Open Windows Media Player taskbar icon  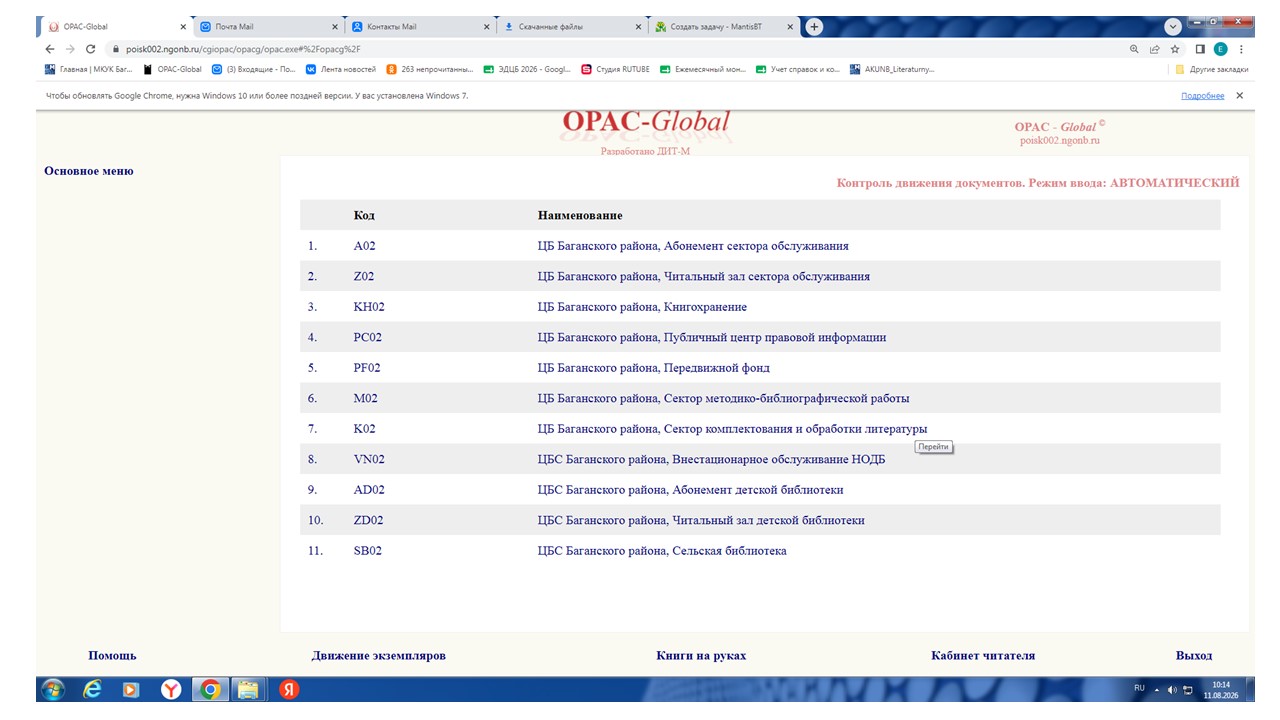[x=131, y=689]
